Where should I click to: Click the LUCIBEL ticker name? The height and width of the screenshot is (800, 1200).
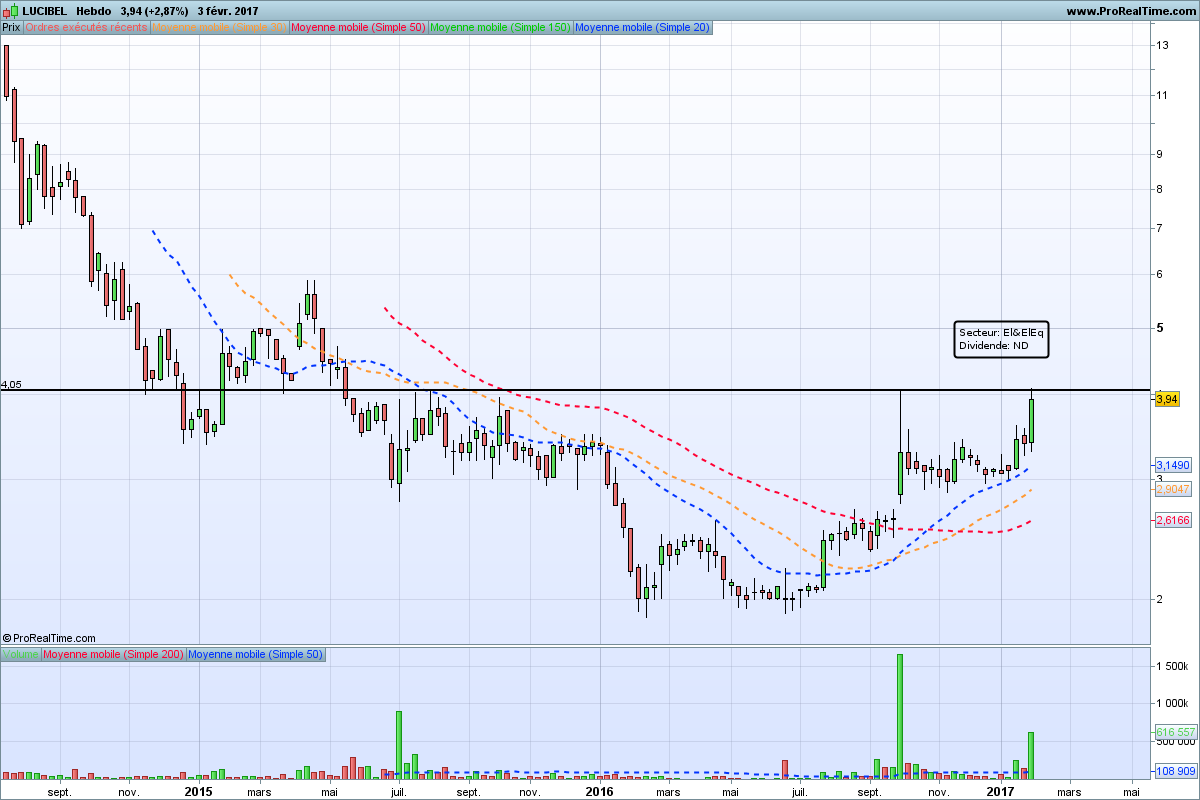pos(46,11)
